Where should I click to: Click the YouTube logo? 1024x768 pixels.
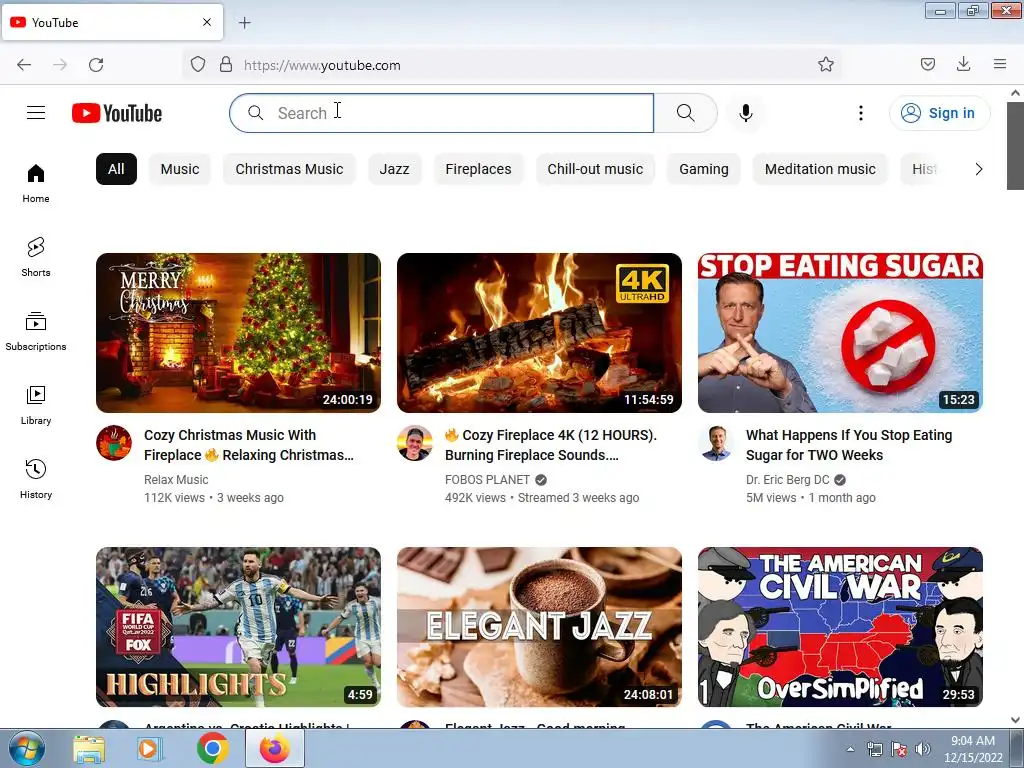click(117, 113)
